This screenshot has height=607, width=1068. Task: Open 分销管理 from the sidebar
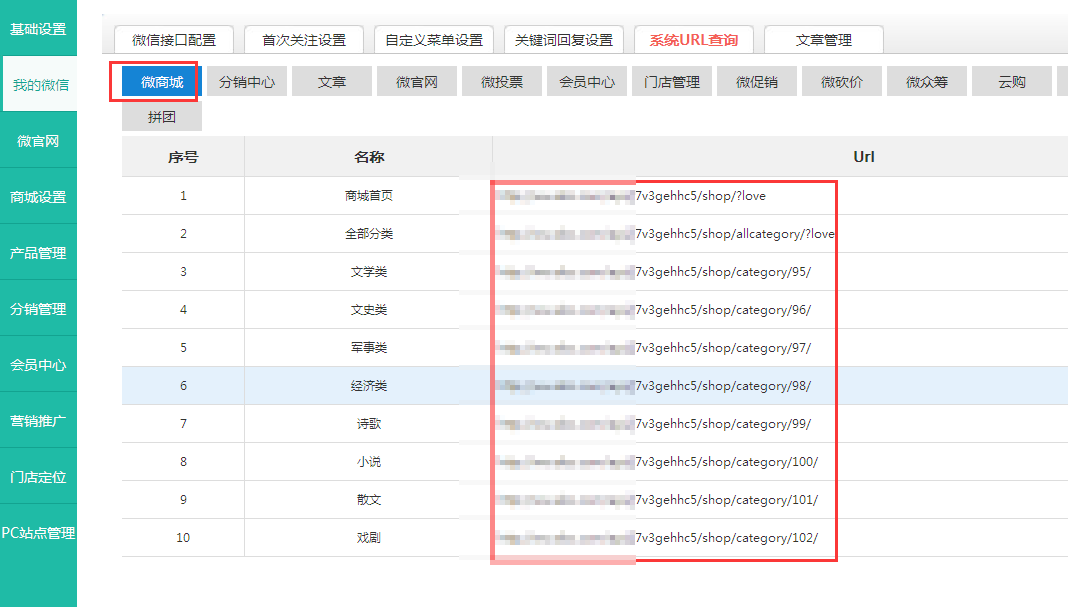[x=38, y=309]
